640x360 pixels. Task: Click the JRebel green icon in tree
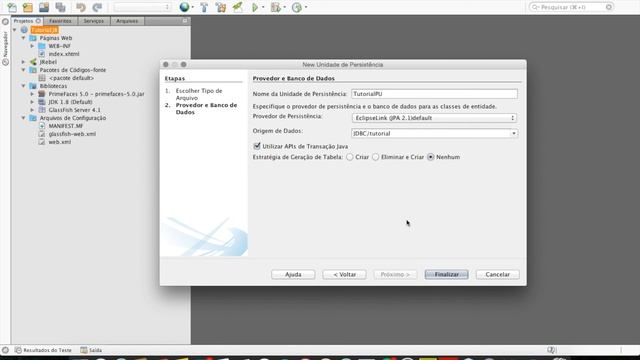point(33,62)
